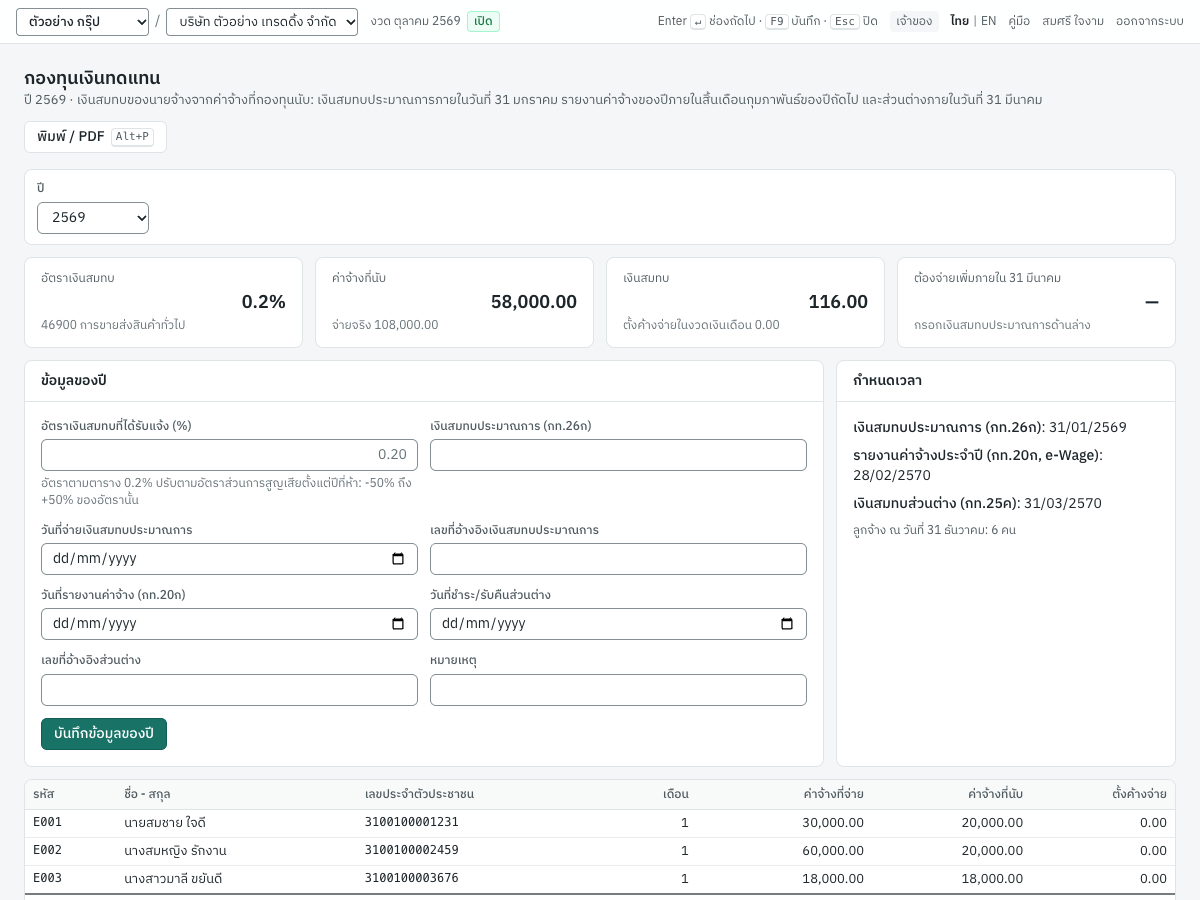Expand the ปี 2569 year selector
Screen dimensions: 1200x900
click(x=93, y=218)
